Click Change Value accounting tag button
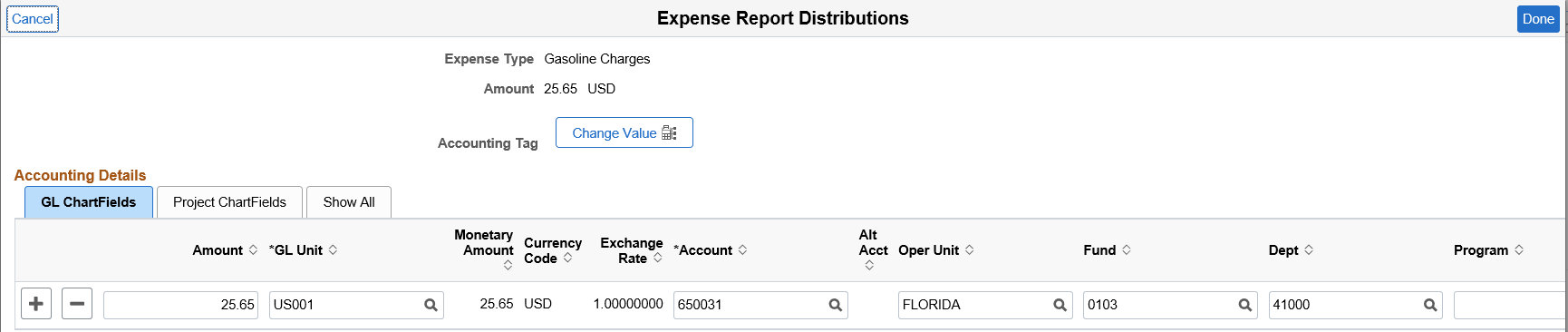The width and height of the screenshot is (1568, 332). 624,132
